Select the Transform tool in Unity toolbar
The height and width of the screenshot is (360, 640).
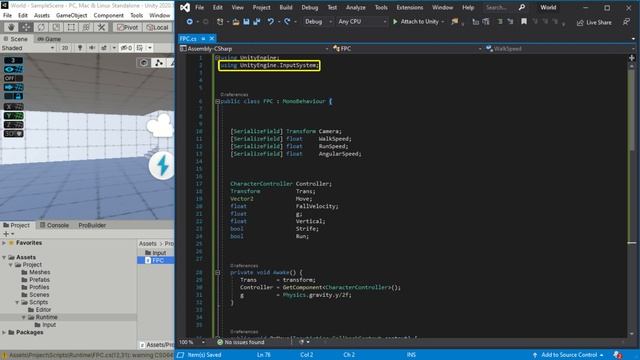86,27
